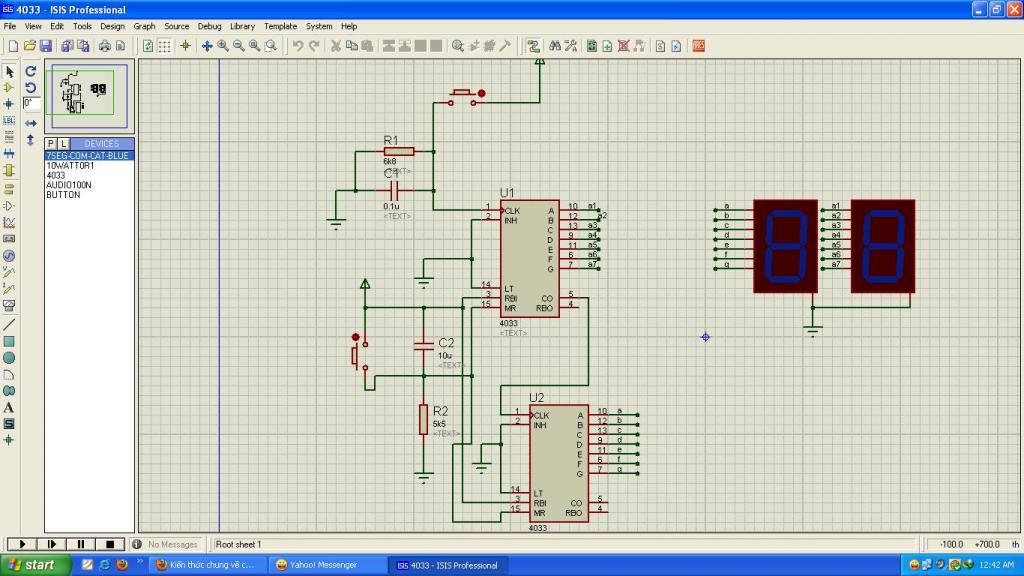Stop the simulation
This screenshot has width=1024, height=576.
coord(110,544)
